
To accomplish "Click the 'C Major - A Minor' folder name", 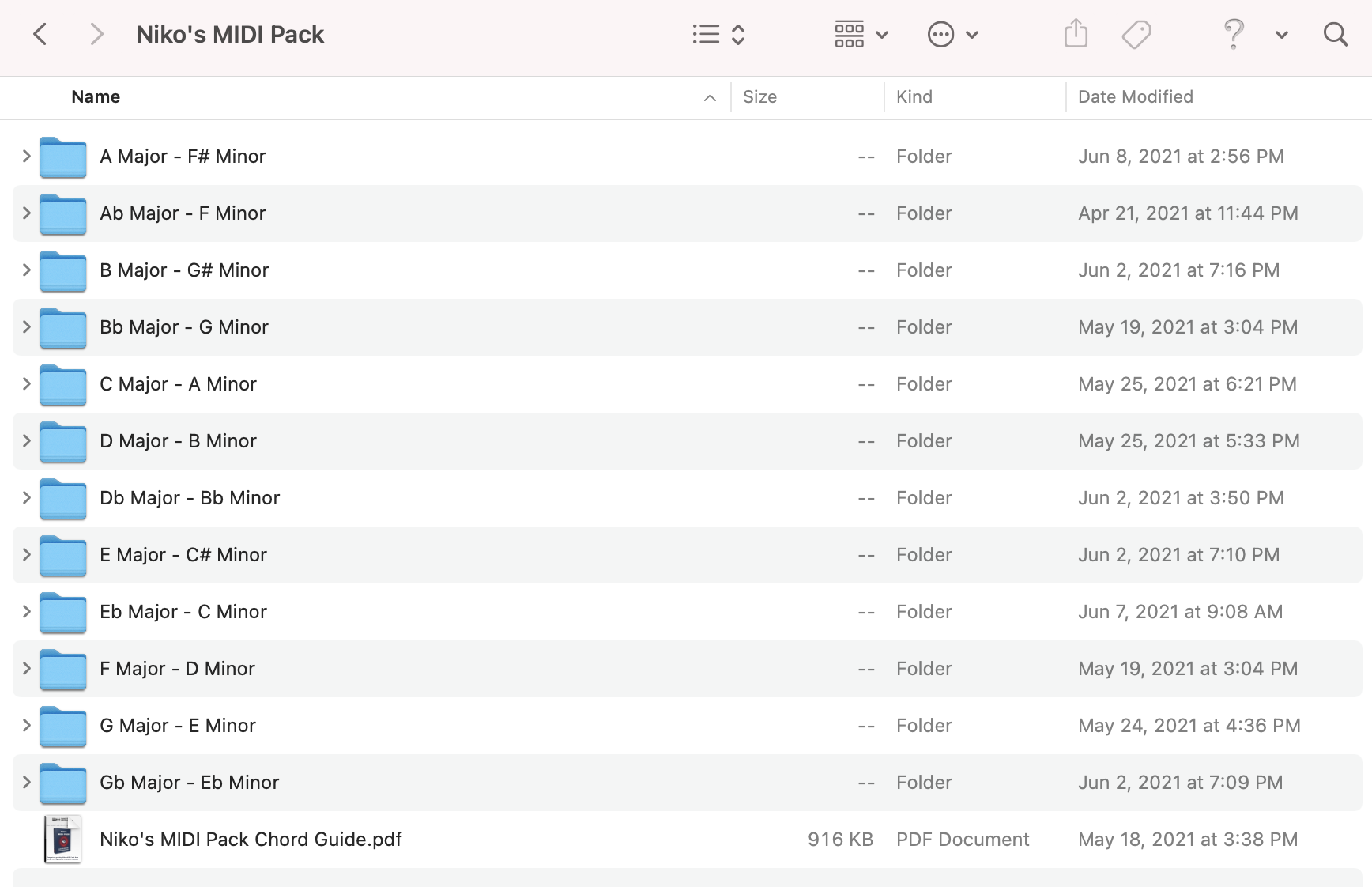I will [x=178, y=384].
